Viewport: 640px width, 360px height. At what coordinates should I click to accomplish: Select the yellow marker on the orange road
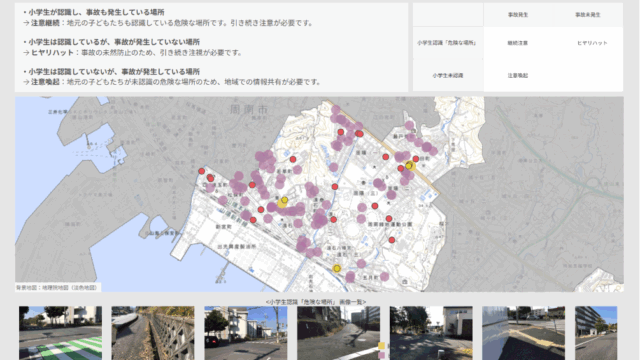[410, 166]
